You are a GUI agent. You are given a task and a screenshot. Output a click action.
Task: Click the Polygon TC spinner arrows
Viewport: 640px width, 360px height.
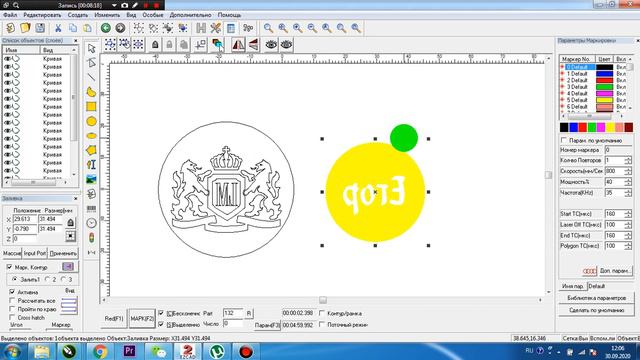pos(628,246)
